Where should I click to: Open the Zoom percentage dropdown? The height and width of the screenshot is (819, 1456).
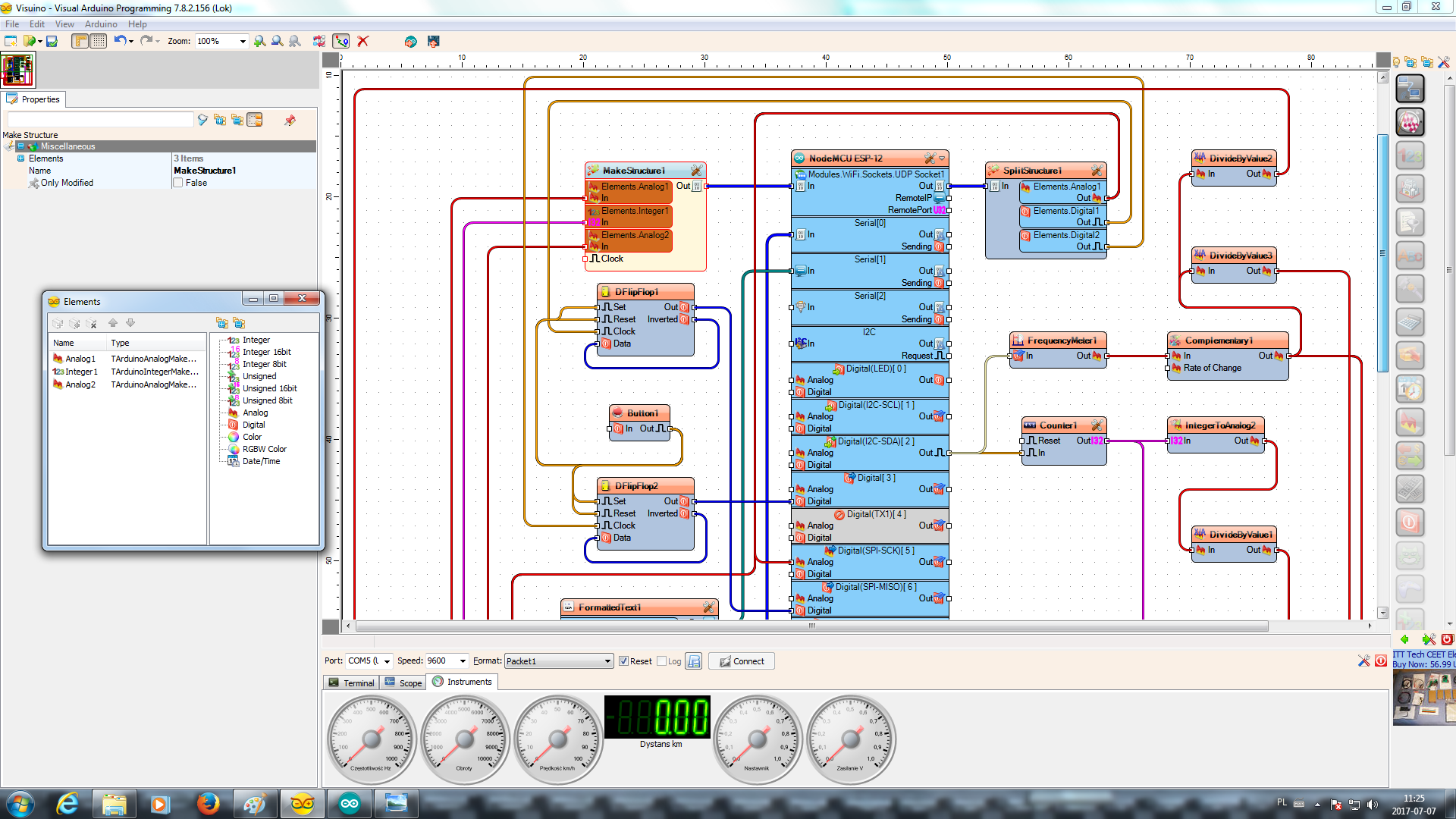coord(243,41)
